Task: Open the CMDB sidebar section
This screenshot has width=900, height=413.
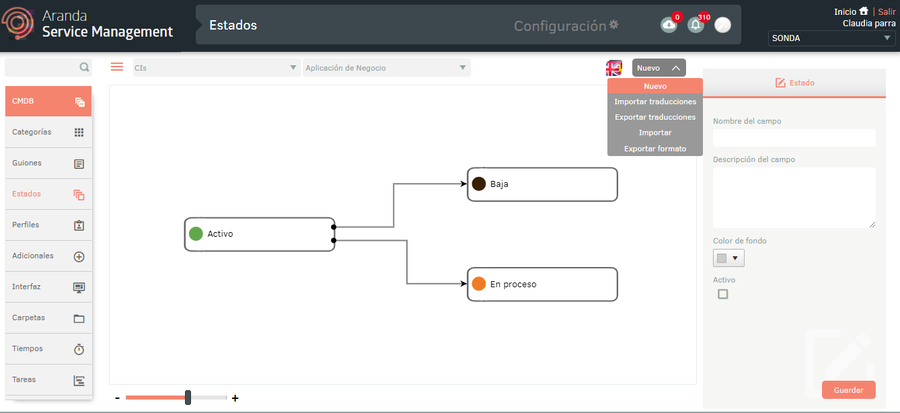Action: 48,102
